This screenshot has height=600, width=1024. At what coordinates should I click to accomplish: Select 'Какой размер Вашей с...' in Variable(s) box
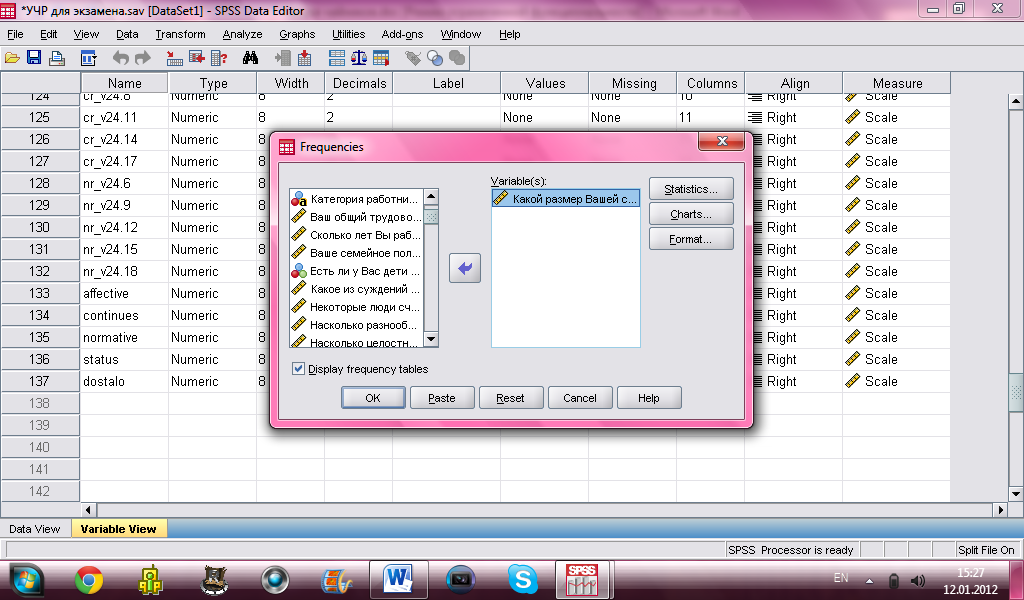coord(566,198)
